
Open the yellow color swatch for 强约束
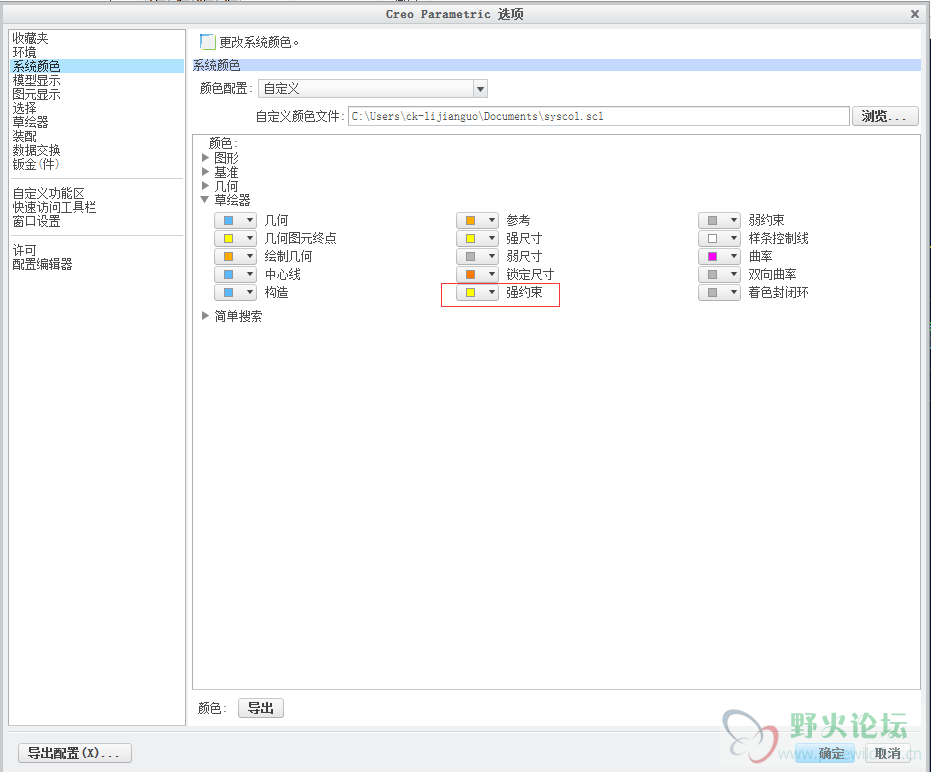(x=477, y=292)
